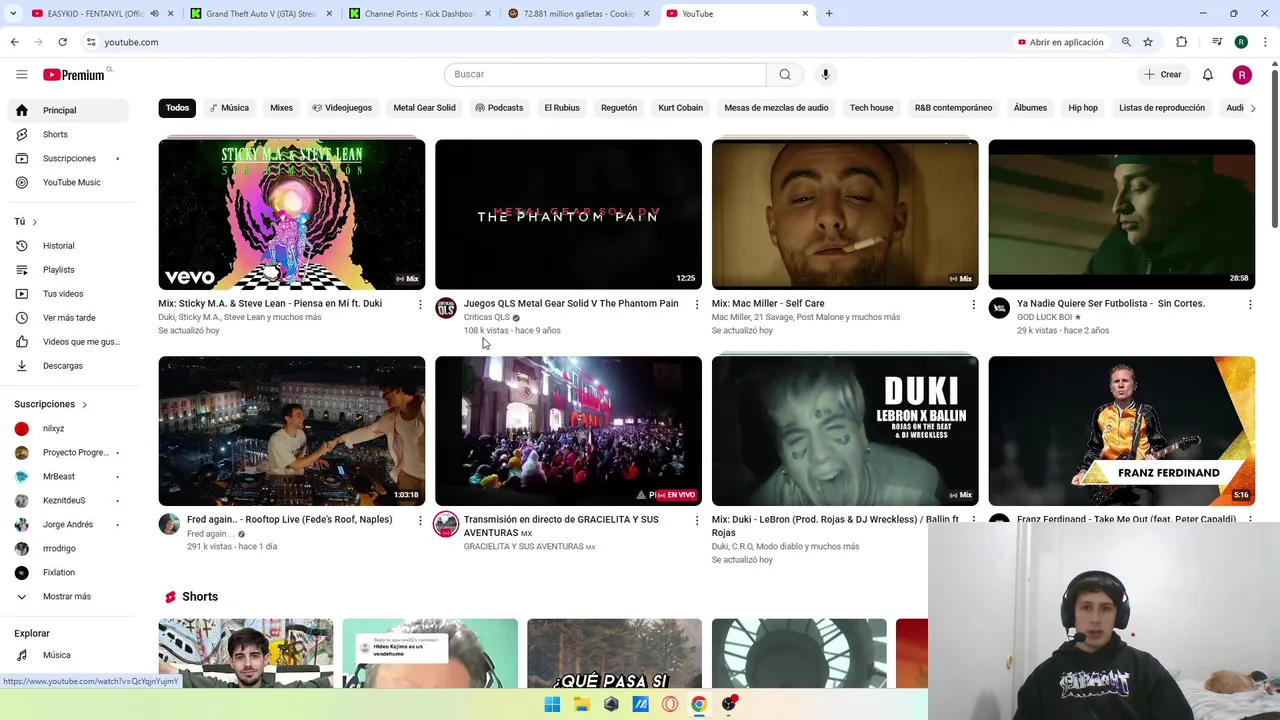Click the Fred again.. channel avatar
This screenshot has width=1280, height=720.
click(x=169, y=524)
